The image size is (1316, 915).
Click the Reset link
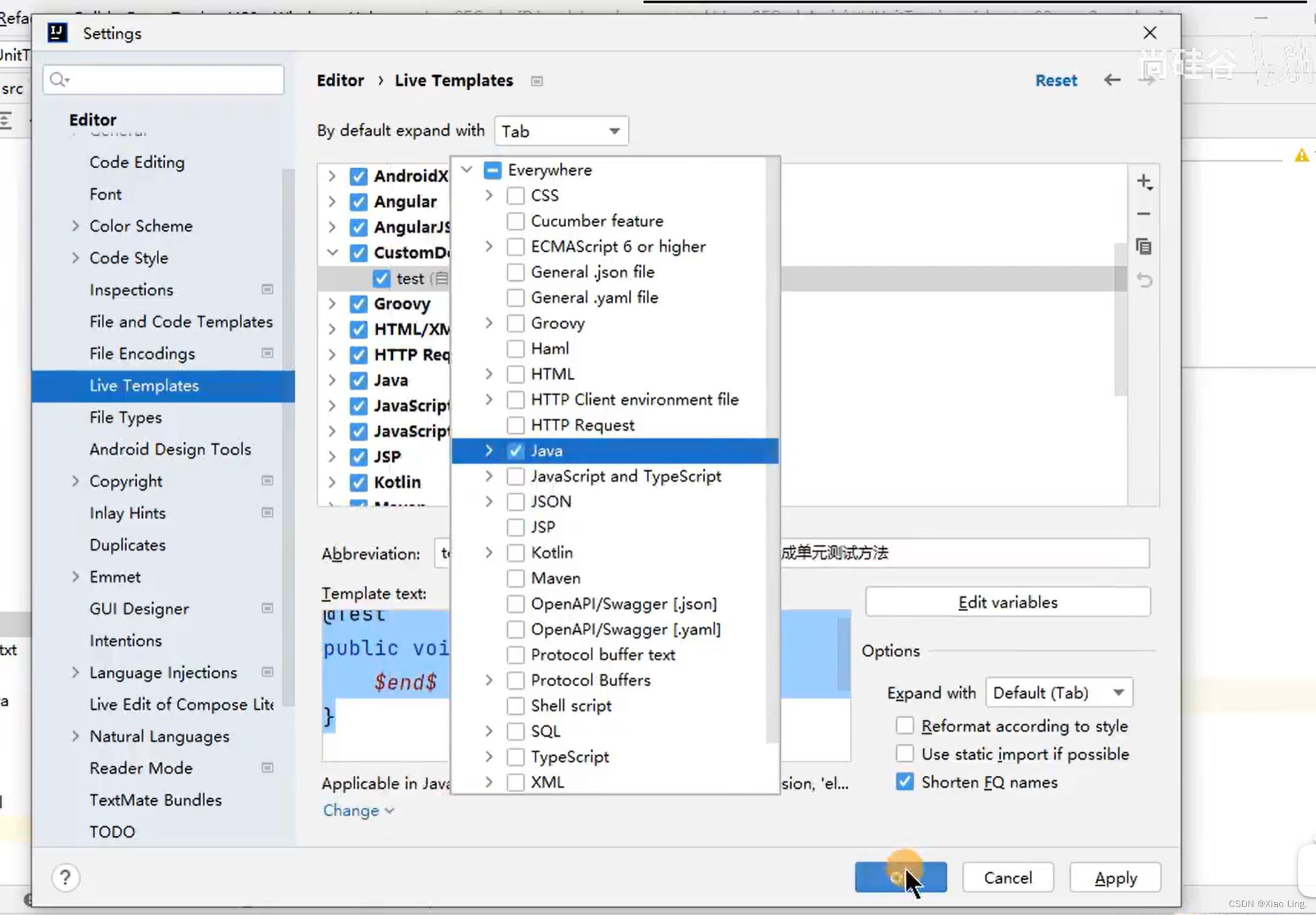click(1056, 80)
